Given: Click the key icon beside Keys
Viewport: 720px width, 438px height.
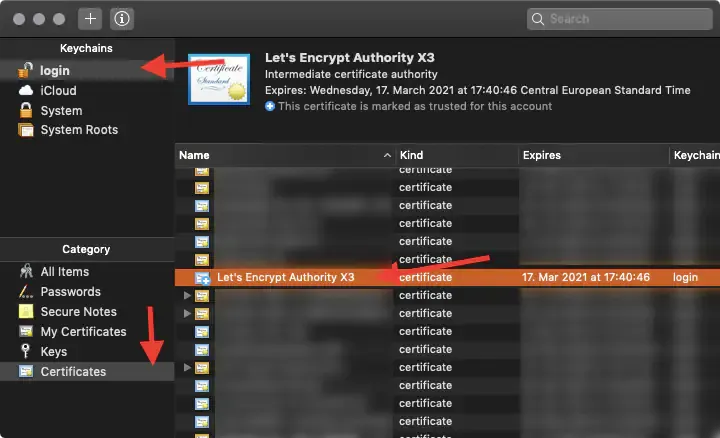Looking at the screenshot, I should (26, 351).
